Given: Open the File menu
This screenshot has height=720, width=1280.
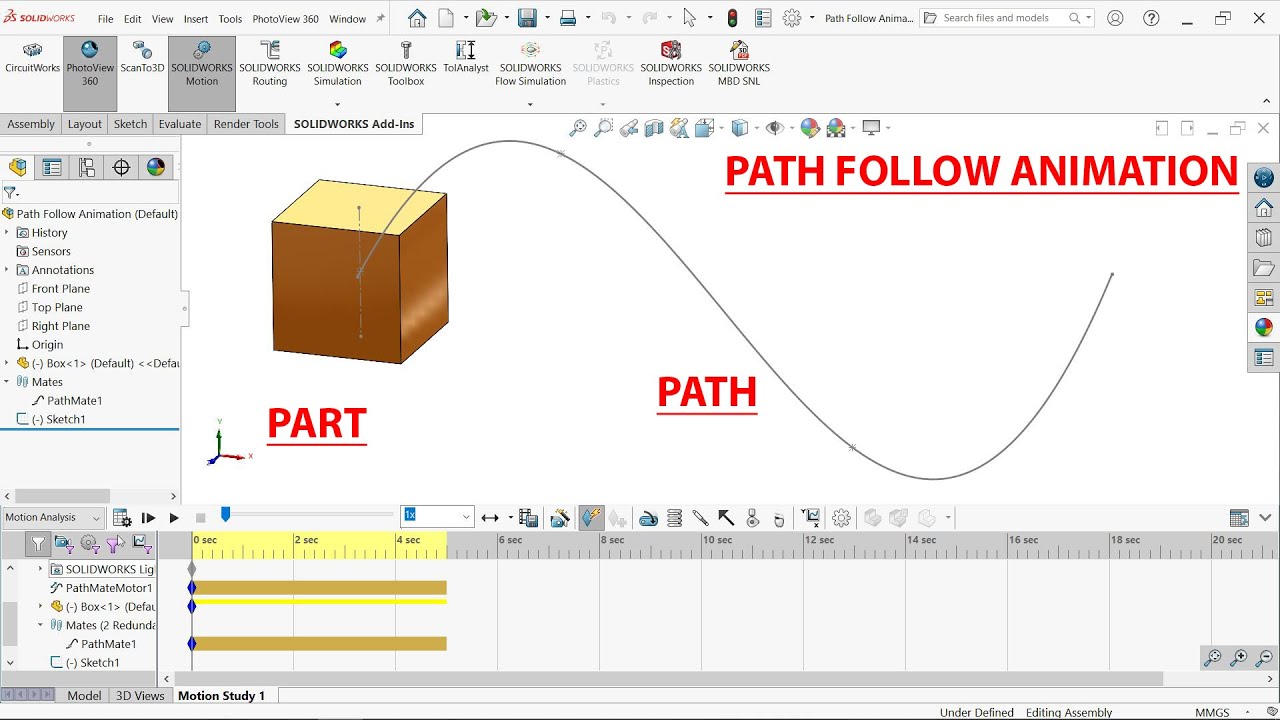Looking at the screenshot, I should [x=105, y=19].
